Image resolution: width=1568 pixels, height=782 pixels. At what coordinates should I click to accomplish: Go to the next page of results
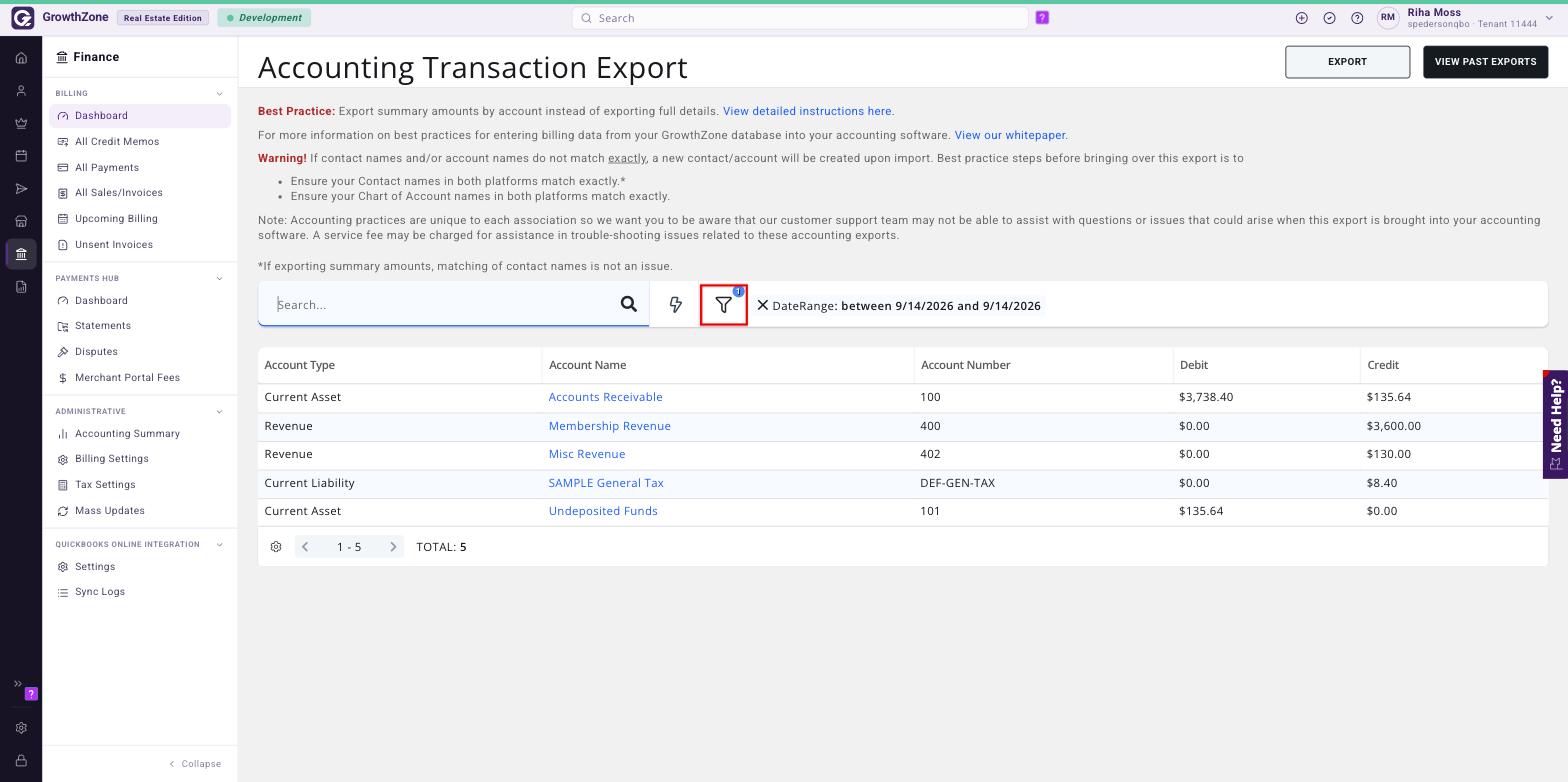click(x=393, y=547)
